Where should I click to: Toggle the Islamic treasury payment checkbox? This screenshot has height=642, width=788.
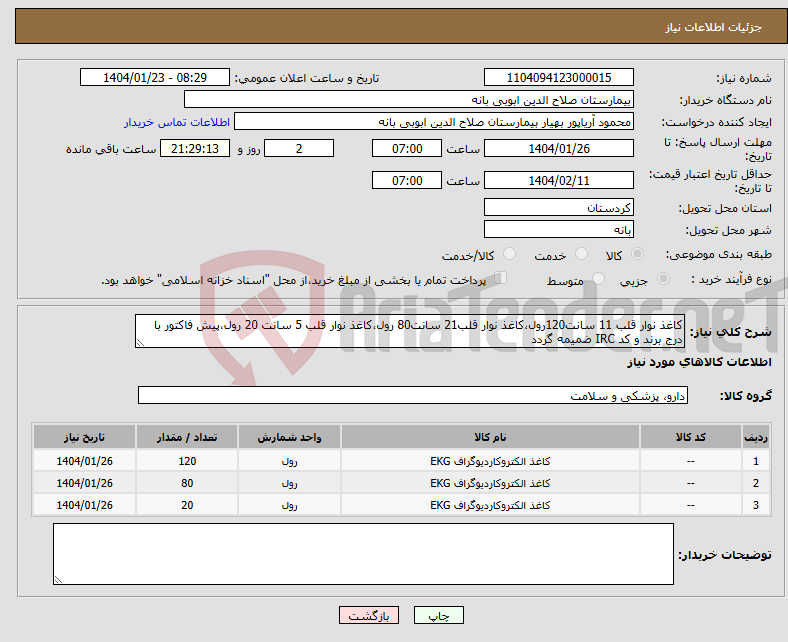click(x=501, y=278)
